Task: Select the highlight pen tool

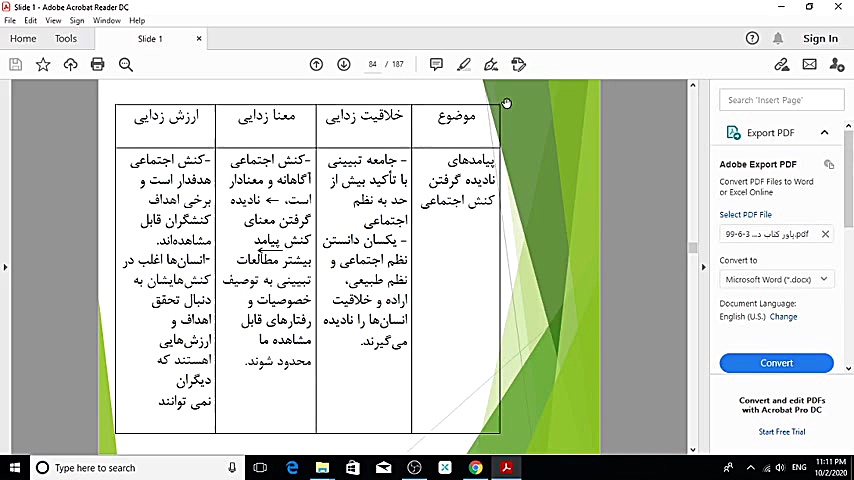Action: [x=463, y=64]
